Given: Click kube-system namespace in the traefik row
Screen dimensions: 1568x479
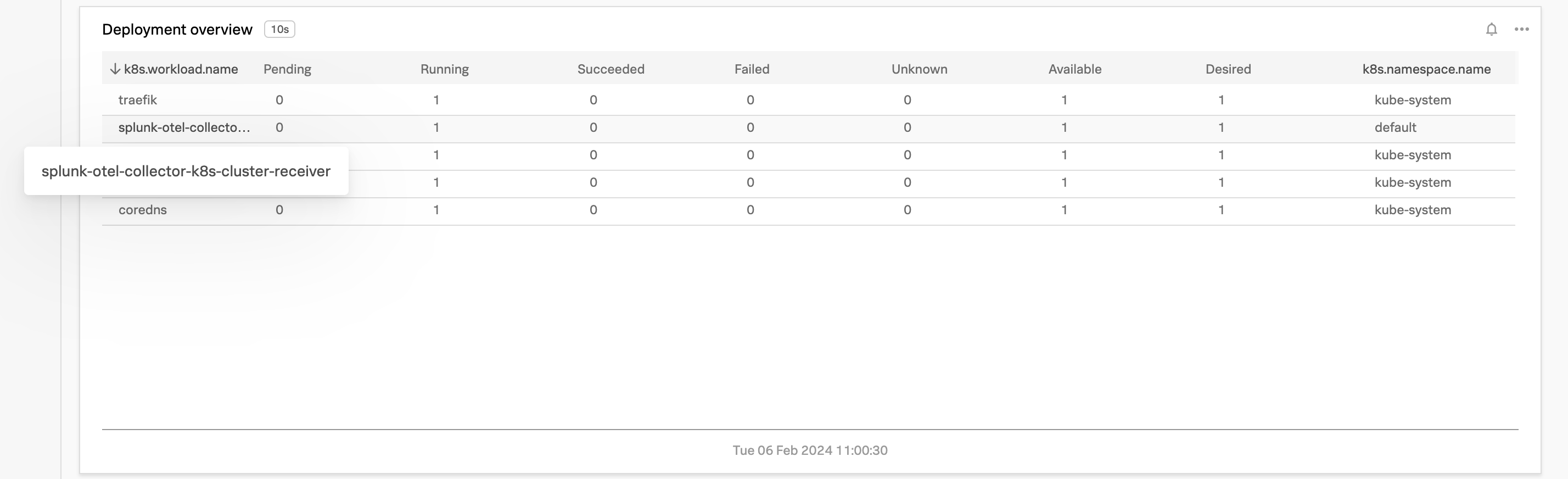Looking at the screenshot, I should (x=1413, y=100).
